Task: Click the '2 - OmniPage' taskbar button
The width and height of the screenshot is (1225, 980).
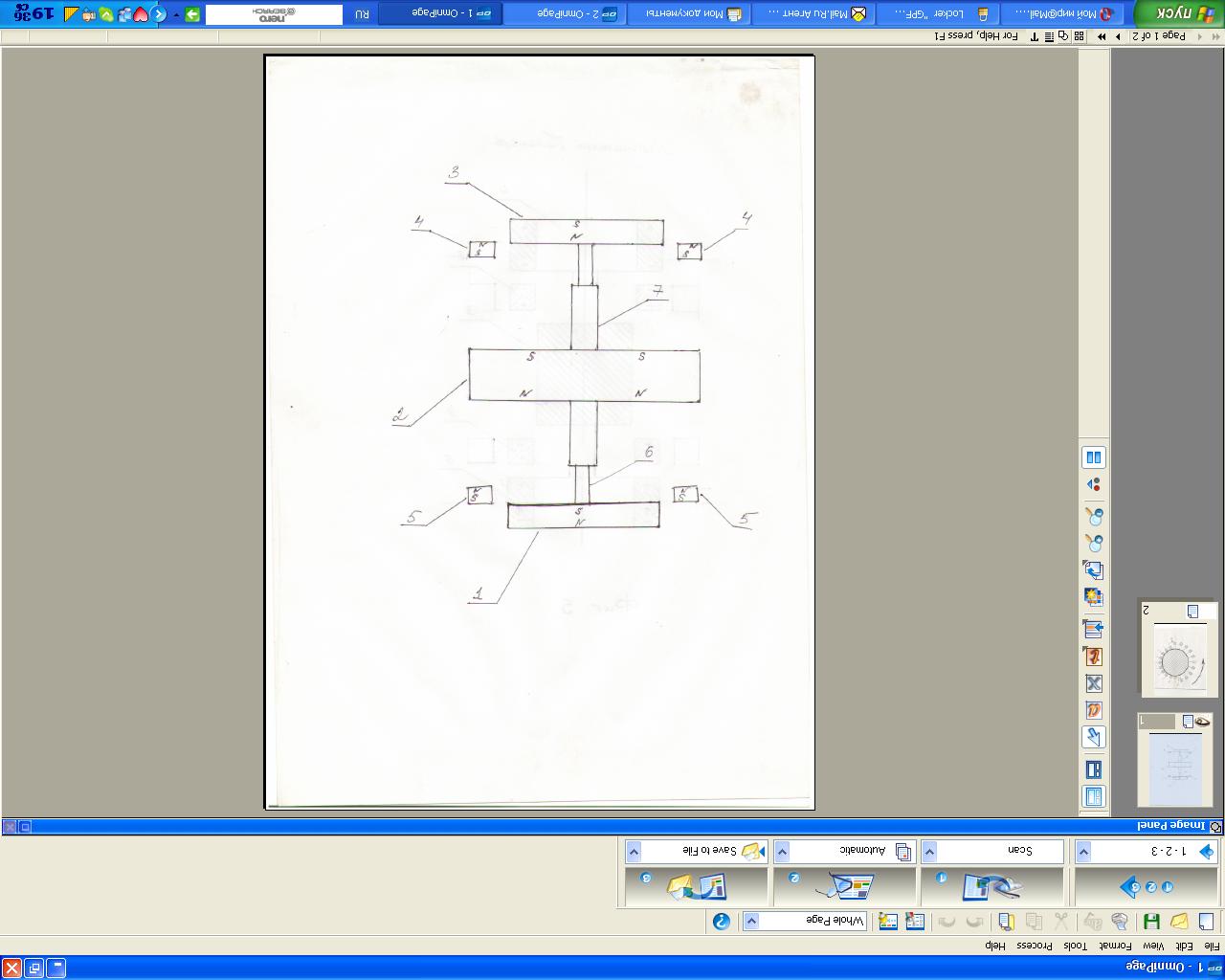Action: [x=566, y=13]
